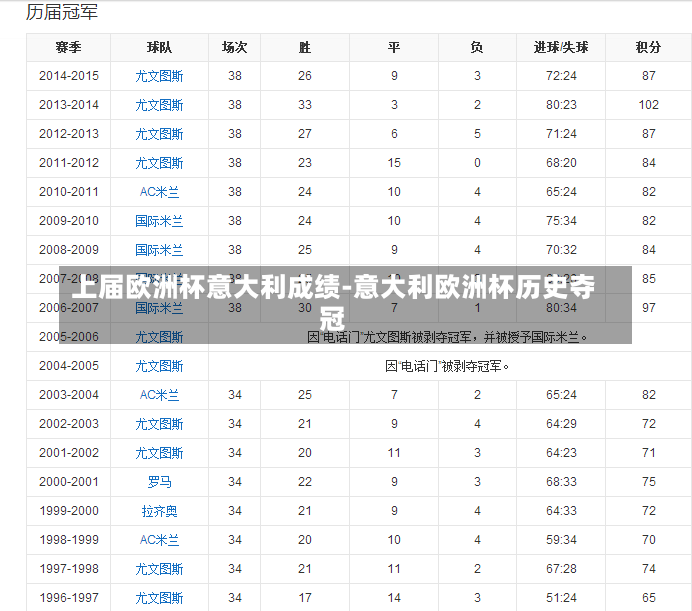This screenshot has height=611, width=692.
Task: Click the 33 wins value in 2013-2014 row
Action: click(x=305, y=105)
